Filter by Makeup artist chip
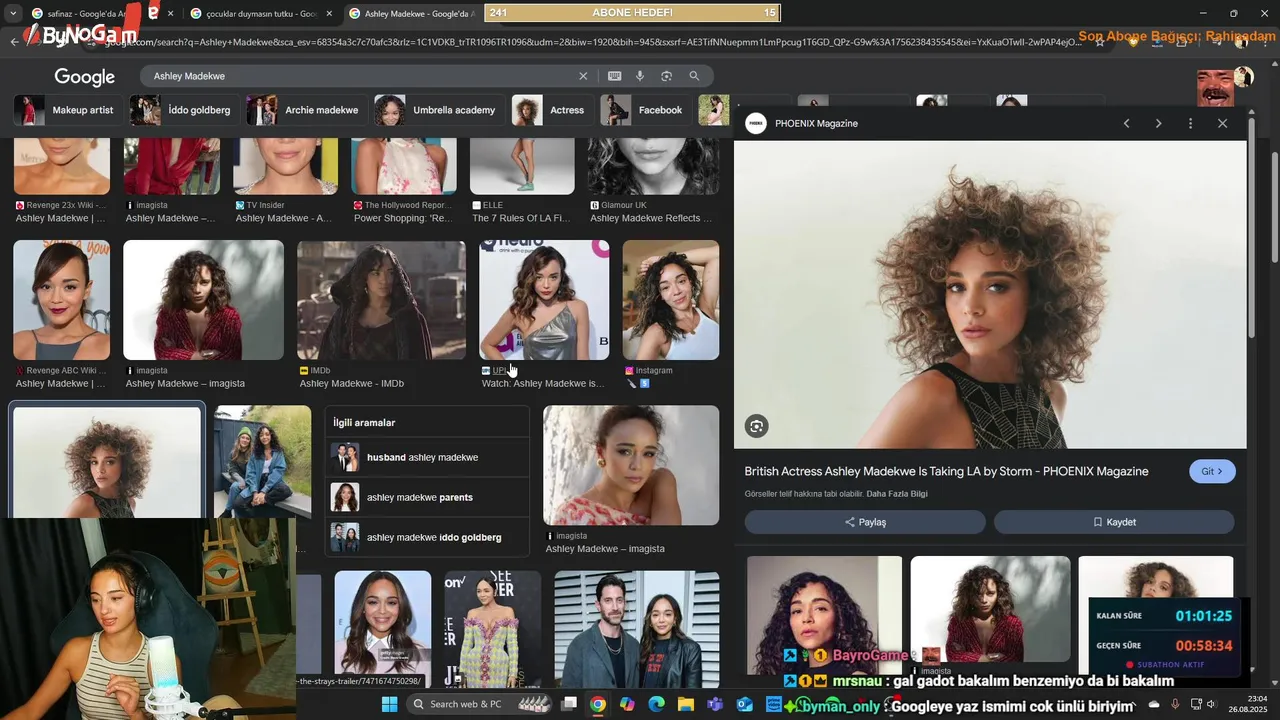 69,110
